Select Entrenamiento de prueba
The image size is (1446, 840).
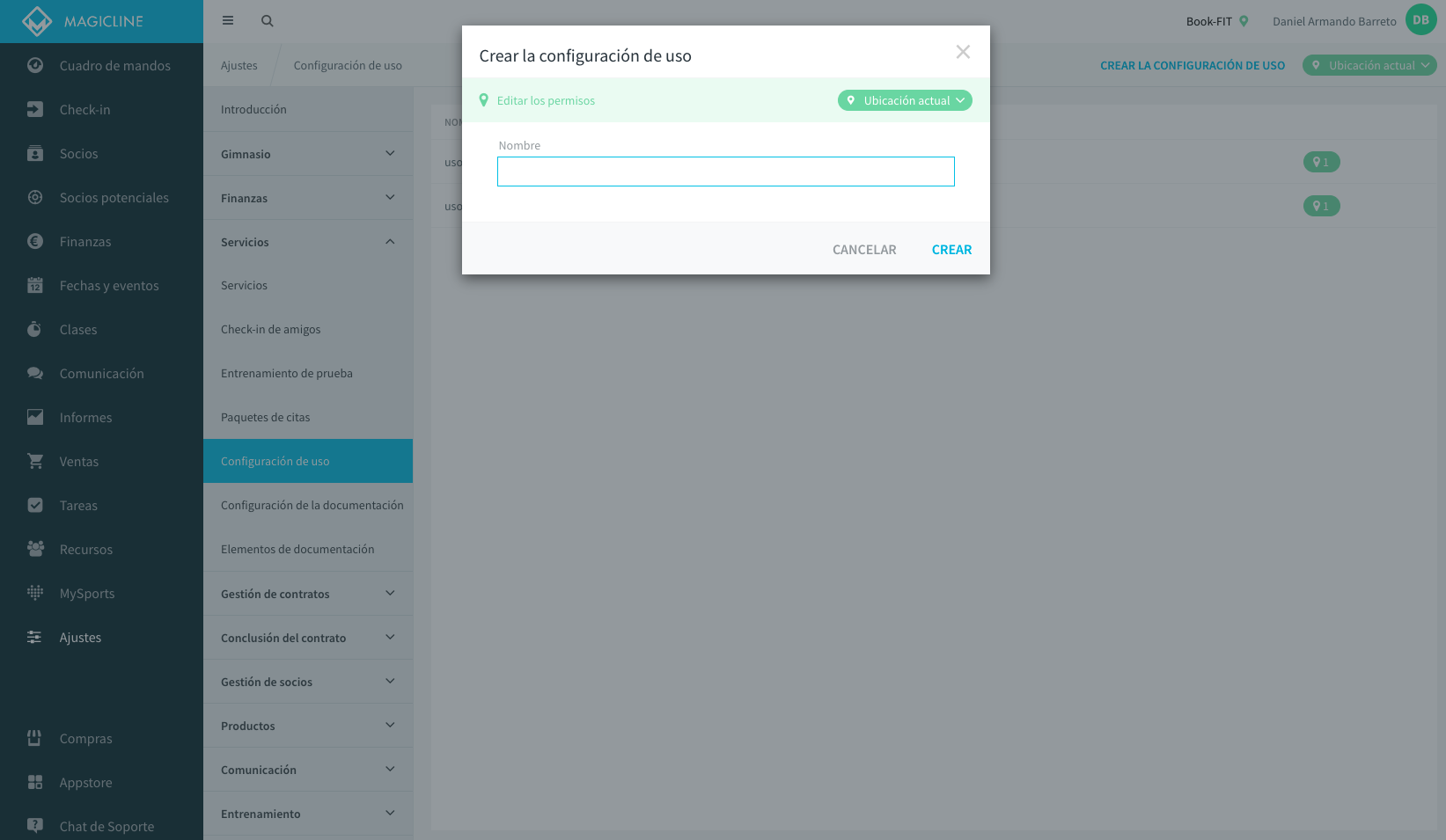308,373
